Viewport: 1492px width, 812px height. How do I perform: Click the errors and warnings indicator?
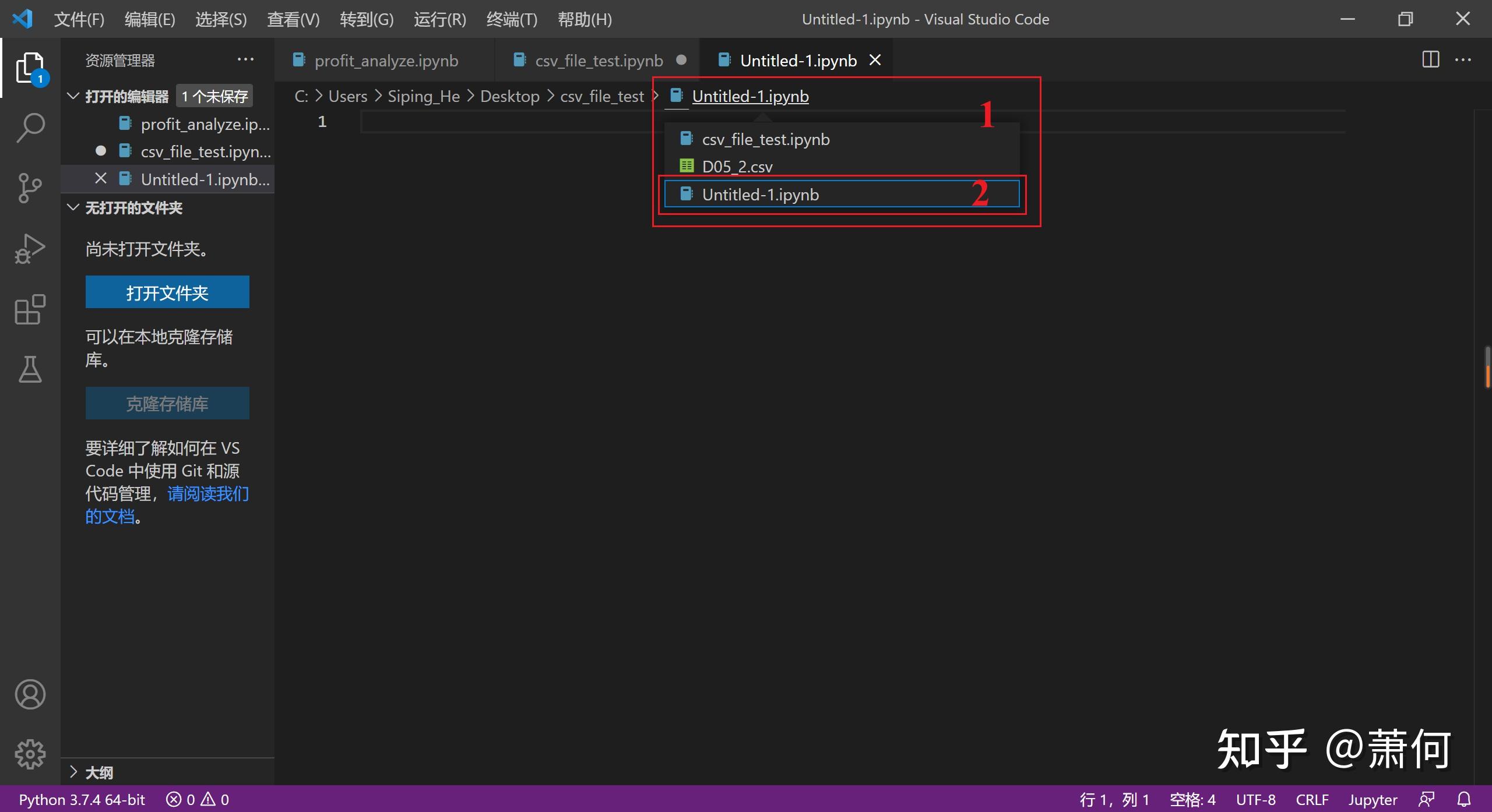198,799
